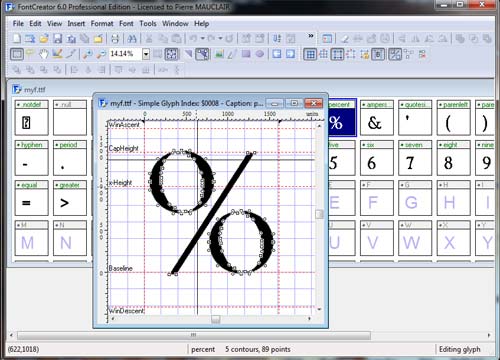Click the delete guidelines red X icon
500x360 pixels.
[x=422, y=54]
